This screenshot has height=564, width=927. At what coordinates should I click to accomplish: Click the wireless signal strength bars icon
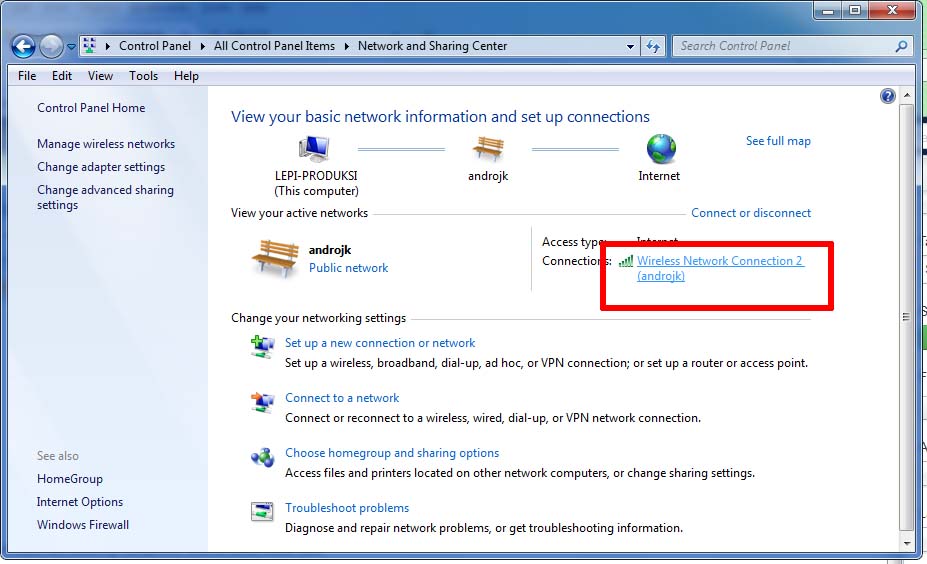[625, 261]
